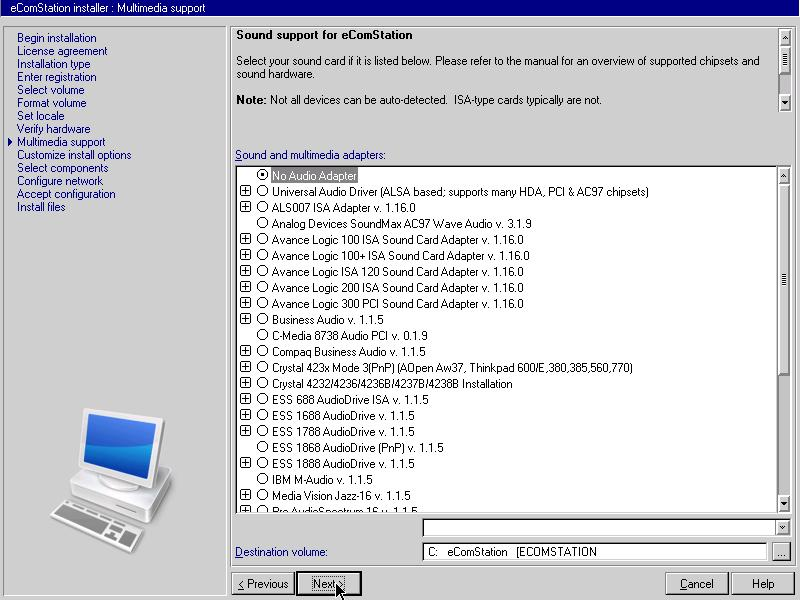800x600 pixels.
Task: Go to Select components step
Action: point(63,168)
